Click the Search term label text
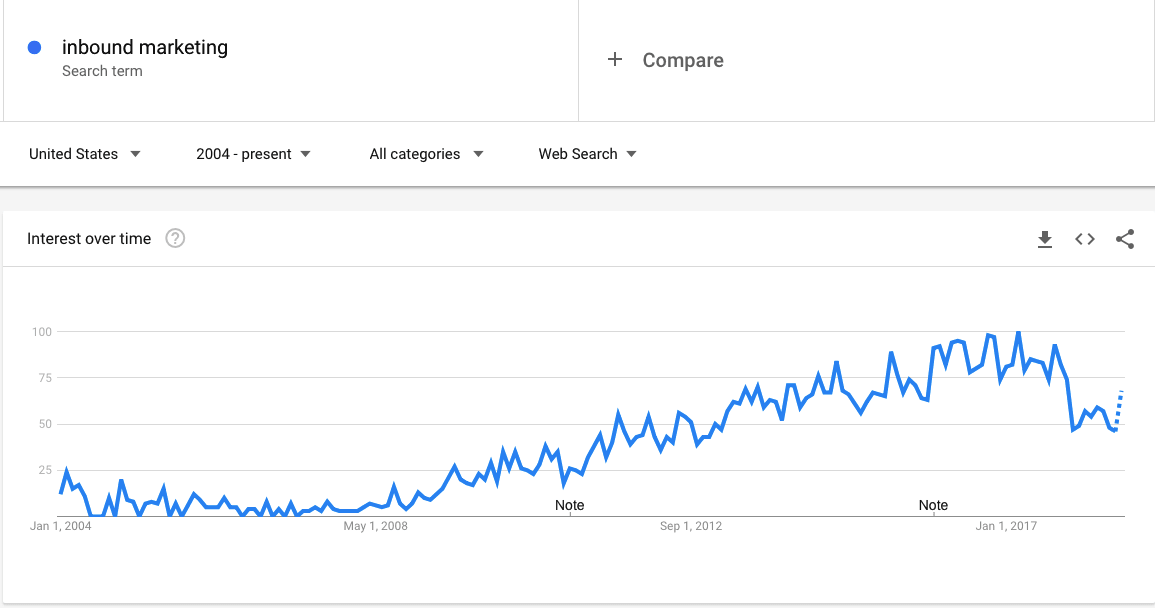The width and height of the screenshot is (1155, 608). (x=102, y=71)
